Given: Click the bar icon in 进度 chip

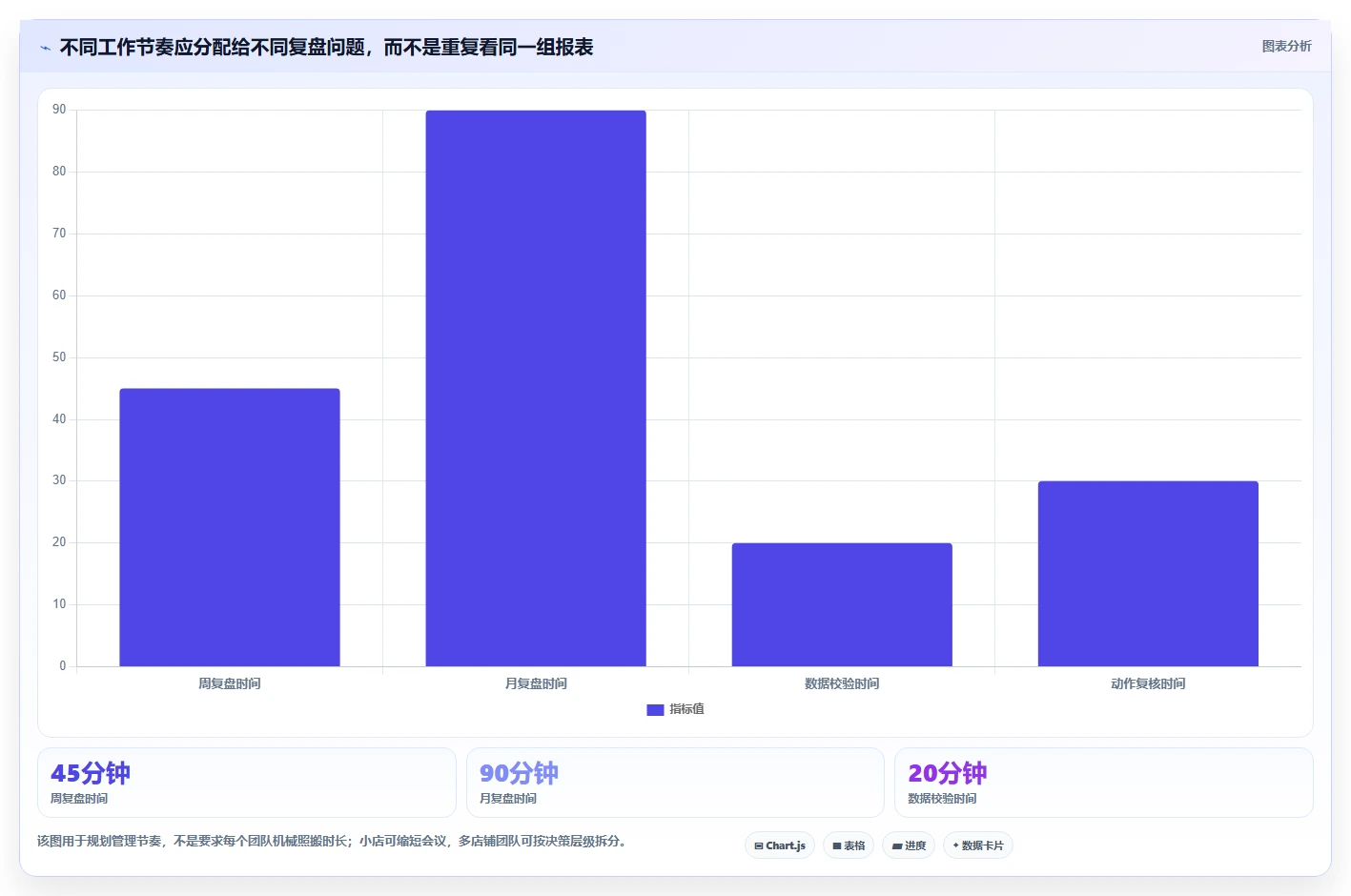Looking at the screenshot, I should [x=896, y=846].
